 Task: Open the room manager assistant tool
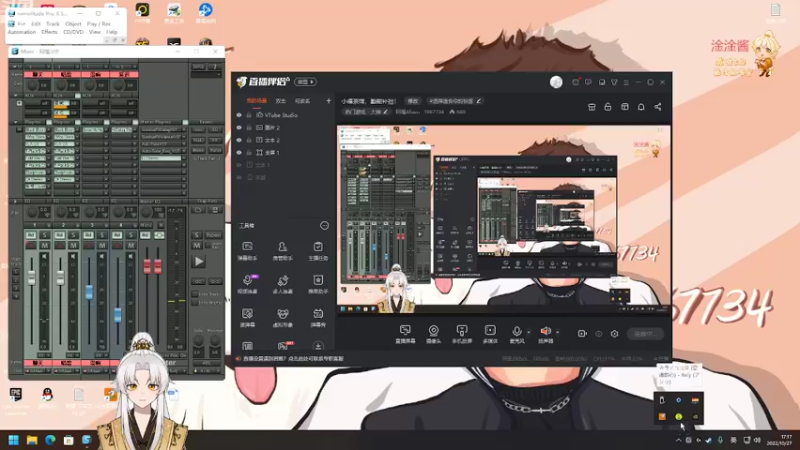[x=282, y=251]
